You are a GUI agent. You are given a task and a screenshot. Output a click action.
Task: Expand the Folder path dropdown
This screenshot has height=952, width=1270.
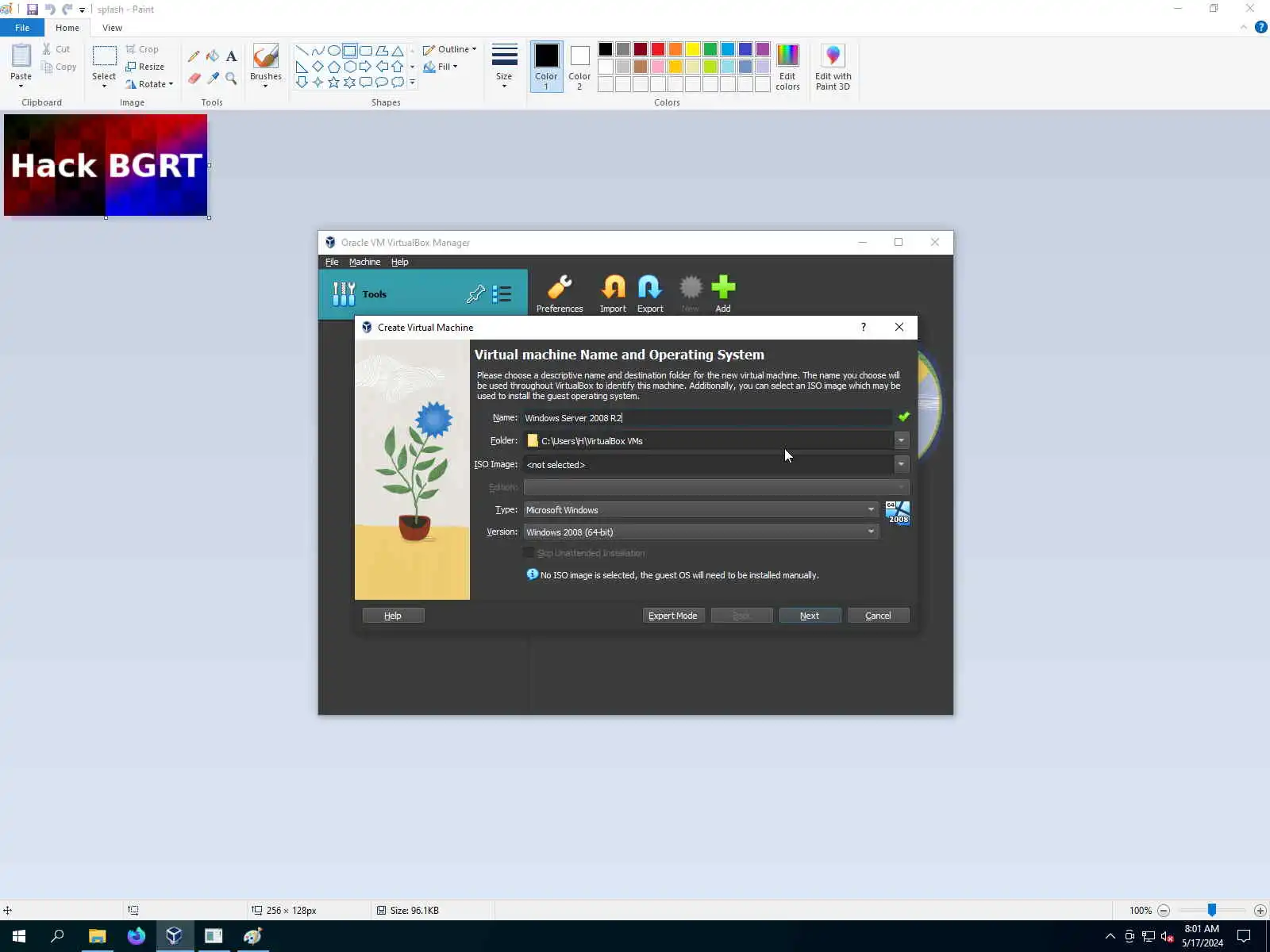point(901,440)
